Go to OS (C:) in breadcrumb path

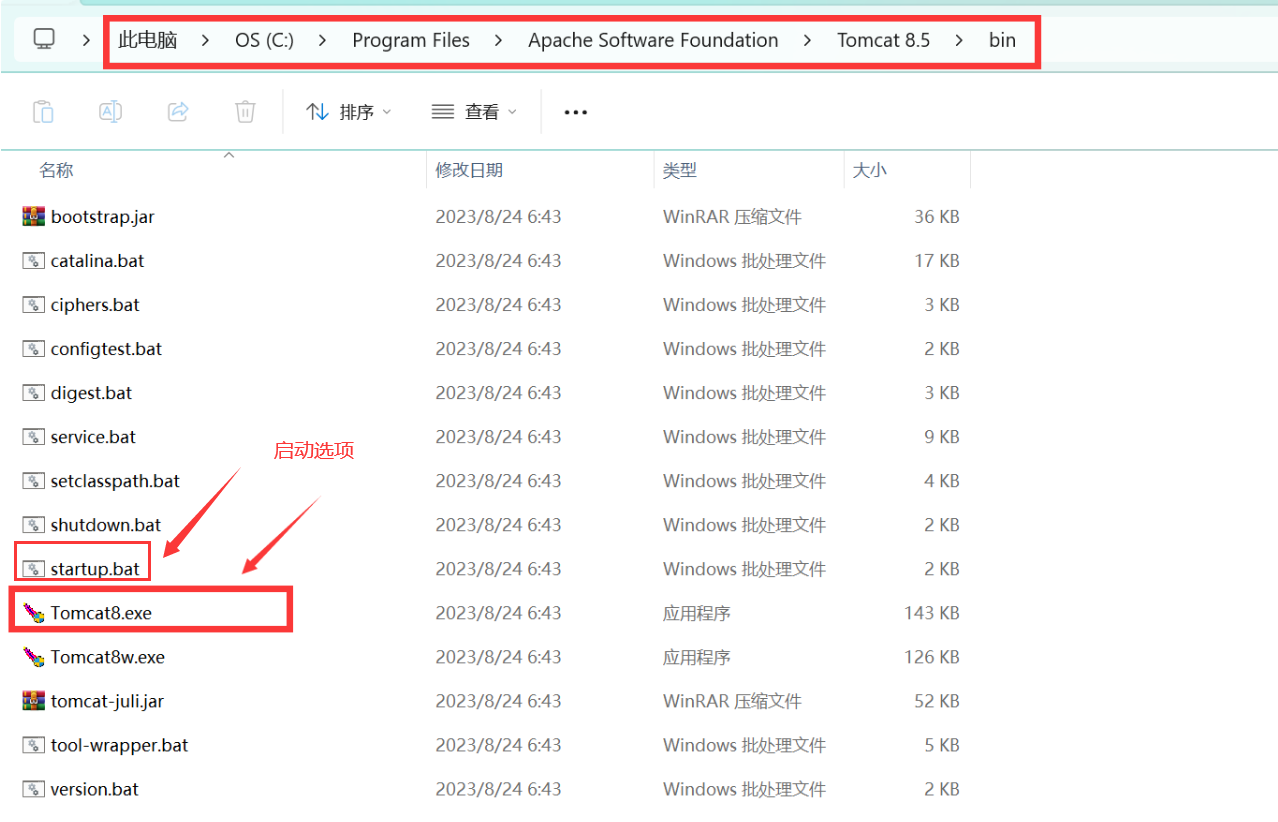click(264, 40)
